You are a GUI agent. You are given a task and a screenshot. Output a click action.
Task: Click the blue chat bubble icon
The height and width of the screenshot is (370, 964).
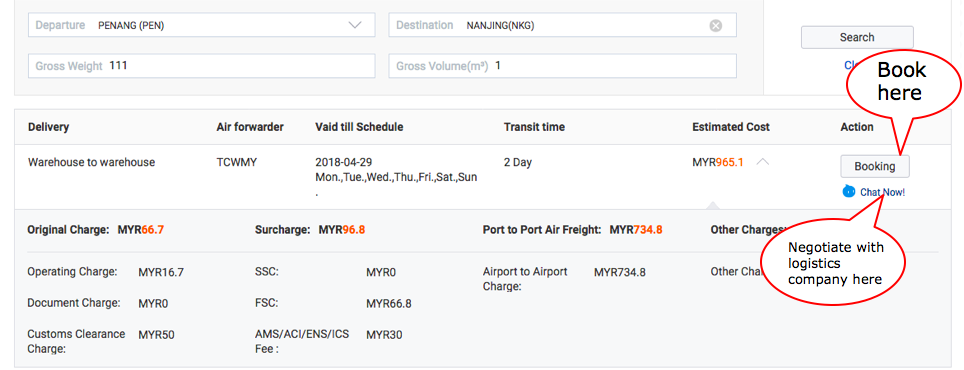point(849,192)
